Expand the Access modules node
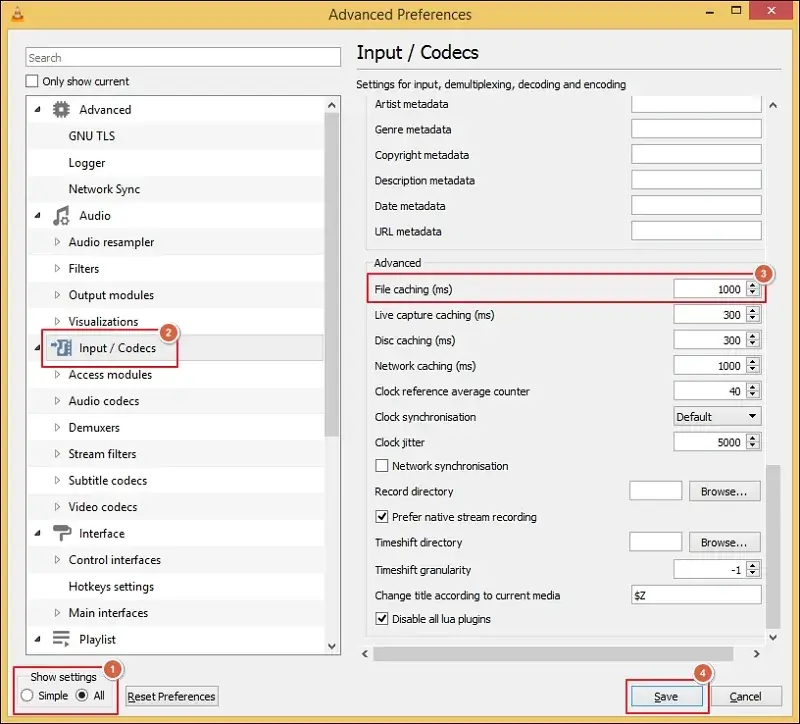The height and width of the screenshot is (724, 800). (x=57, y=375)
